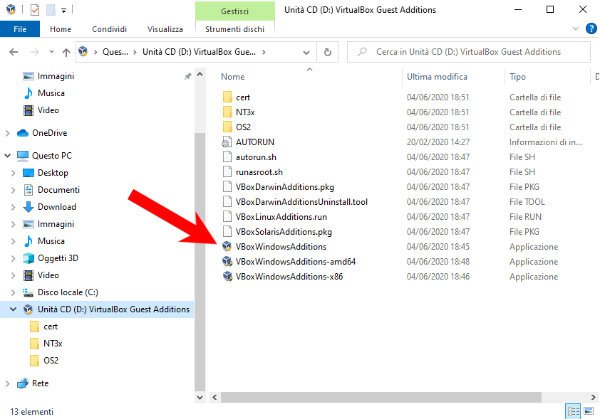Expand the Rete network node

point(7,383)
